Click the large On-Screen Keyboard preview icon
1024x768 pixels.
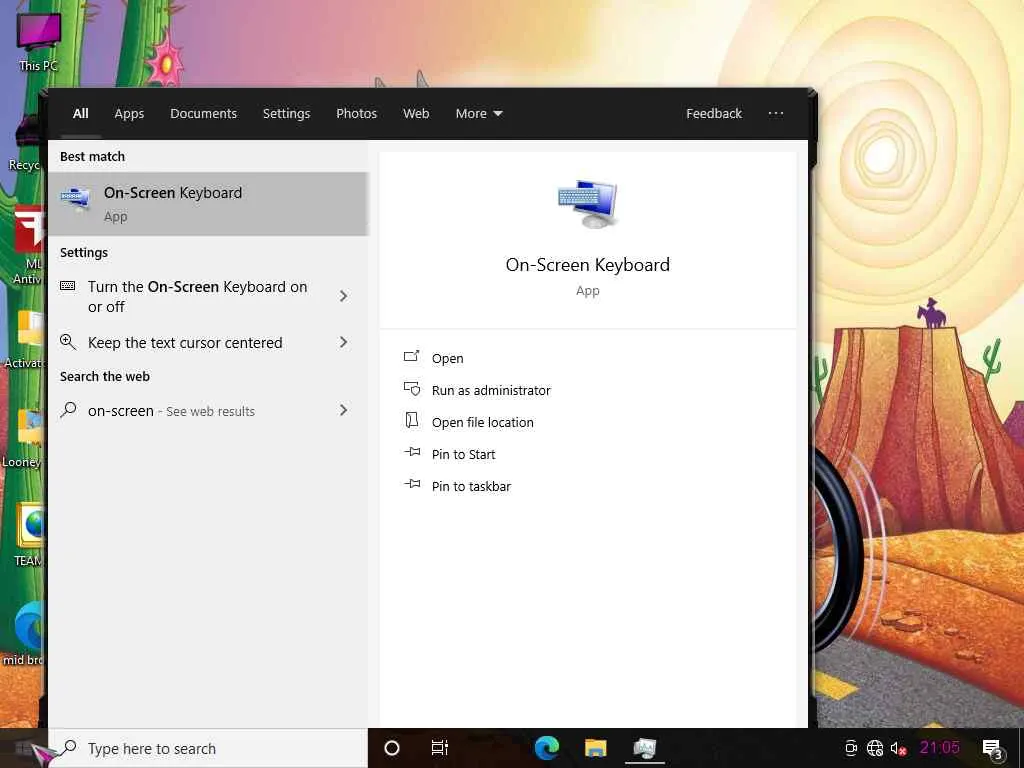[587, 204]
